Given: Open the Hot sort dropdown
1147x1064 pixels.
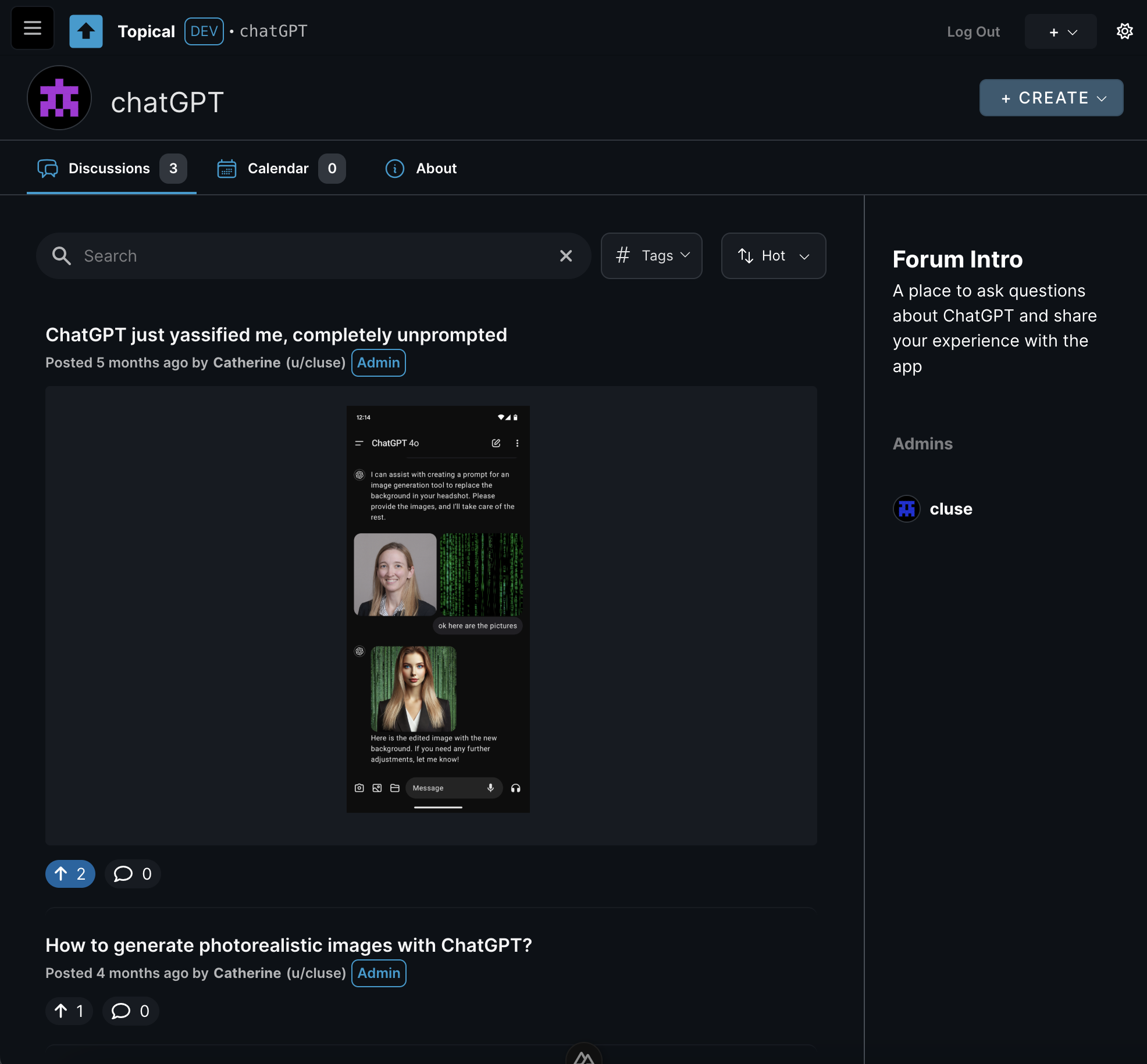Looking at the screenshot, I should [x=774, y=256].
